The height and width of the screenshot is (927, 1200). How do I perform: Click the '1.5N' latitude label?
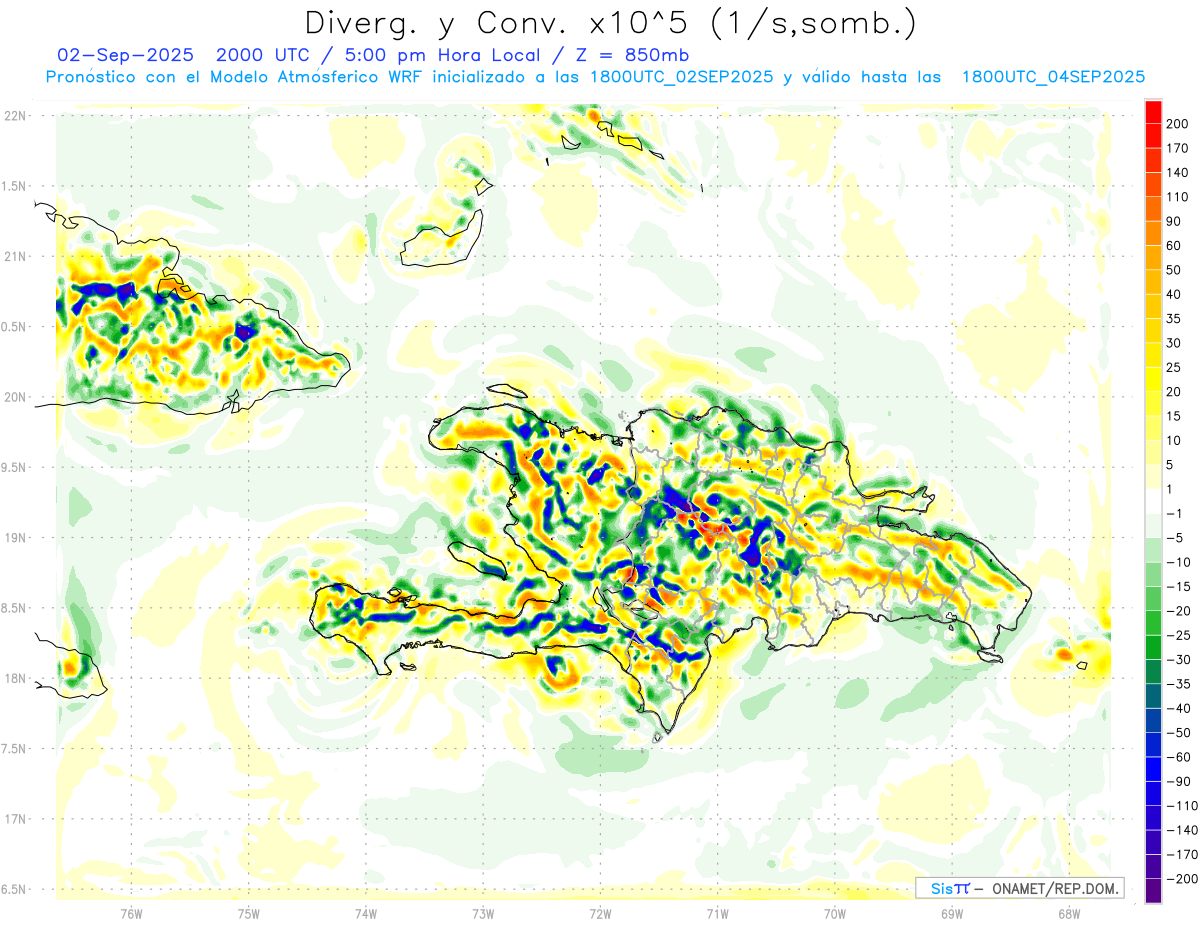pos(14,186)
